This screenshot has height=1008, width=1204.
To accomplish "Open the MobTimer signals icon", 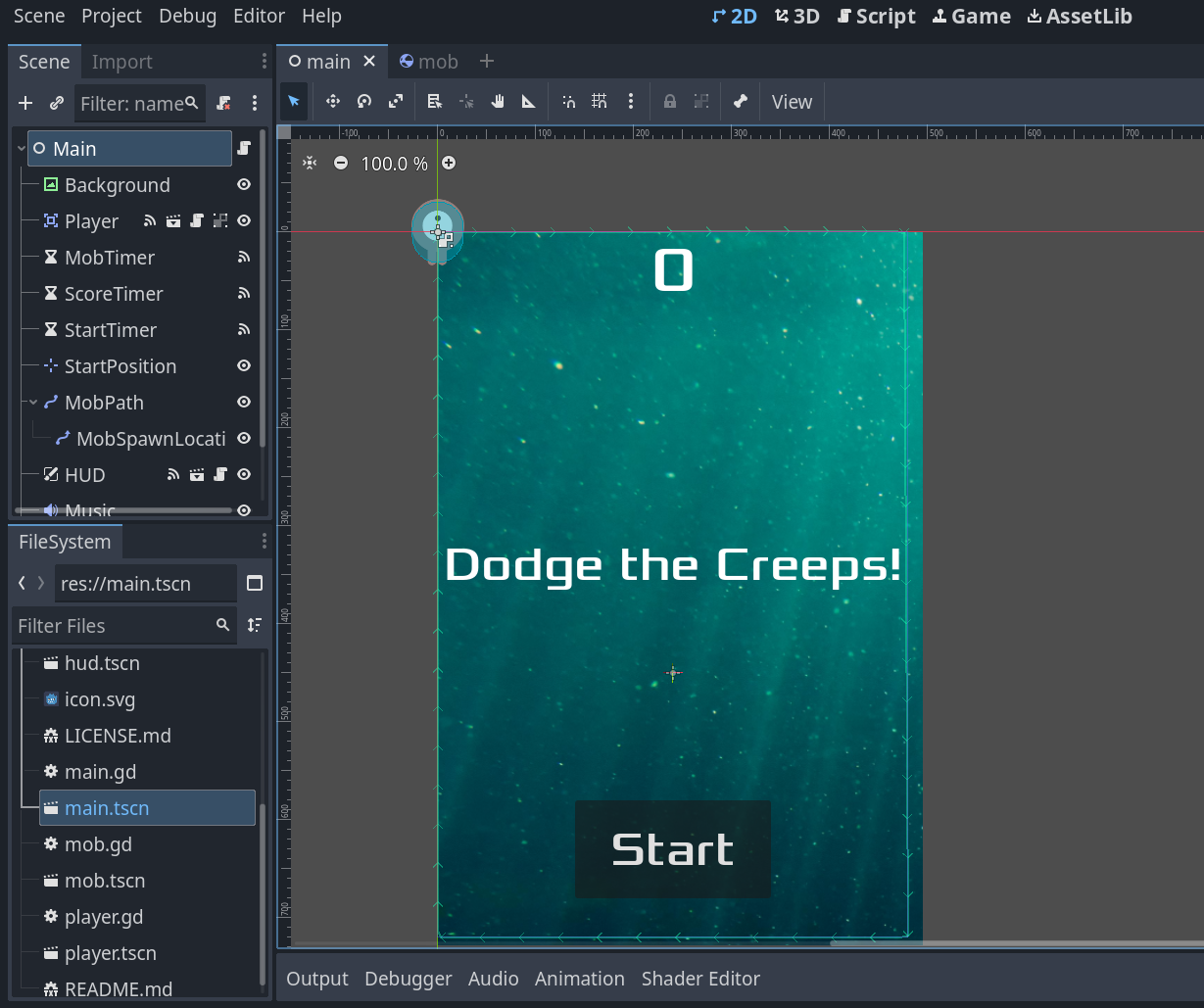I will coord(244,258).
